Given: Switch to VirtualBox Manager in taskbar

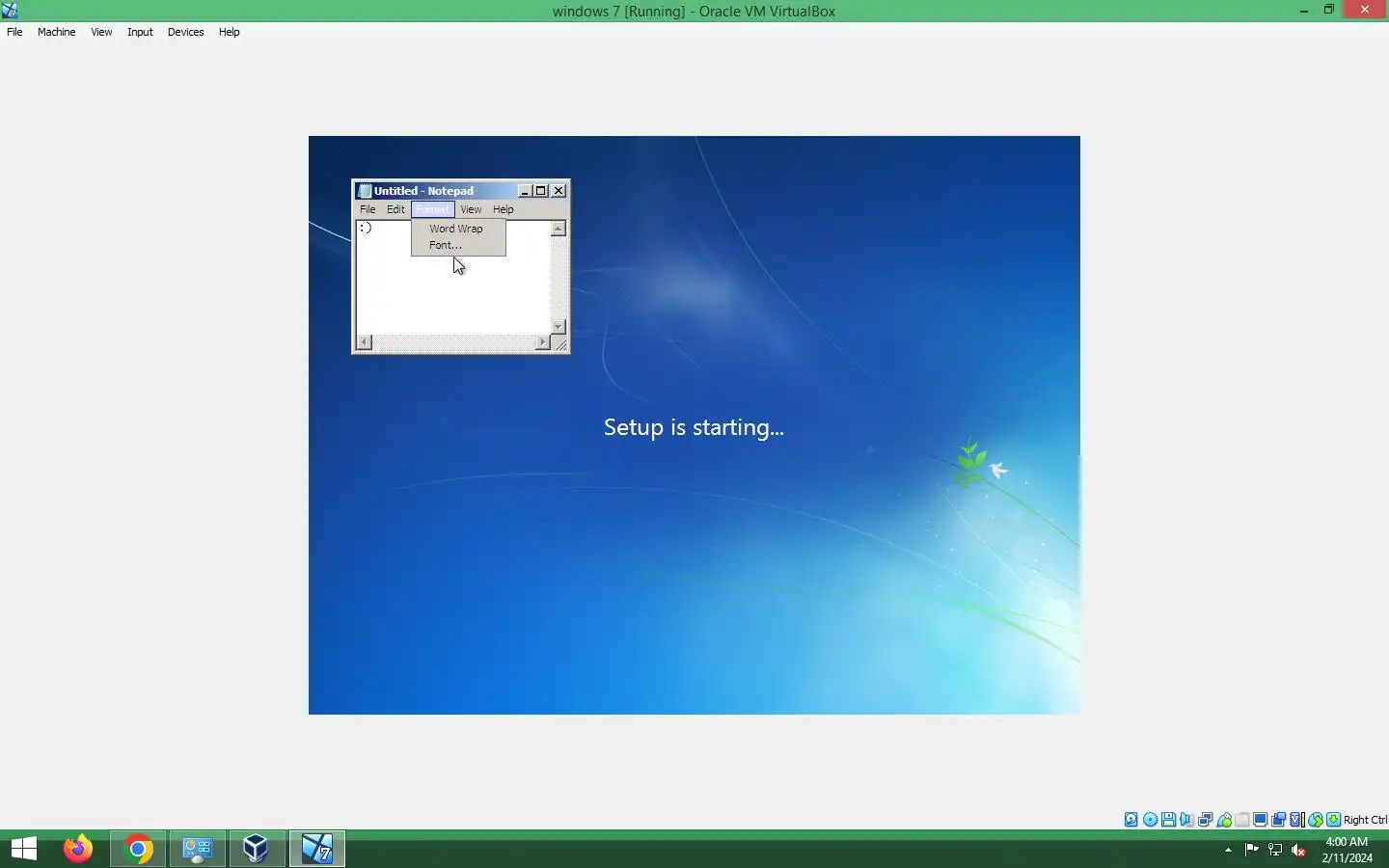Looking at the screenshot, I should click(x=257, y=849).
